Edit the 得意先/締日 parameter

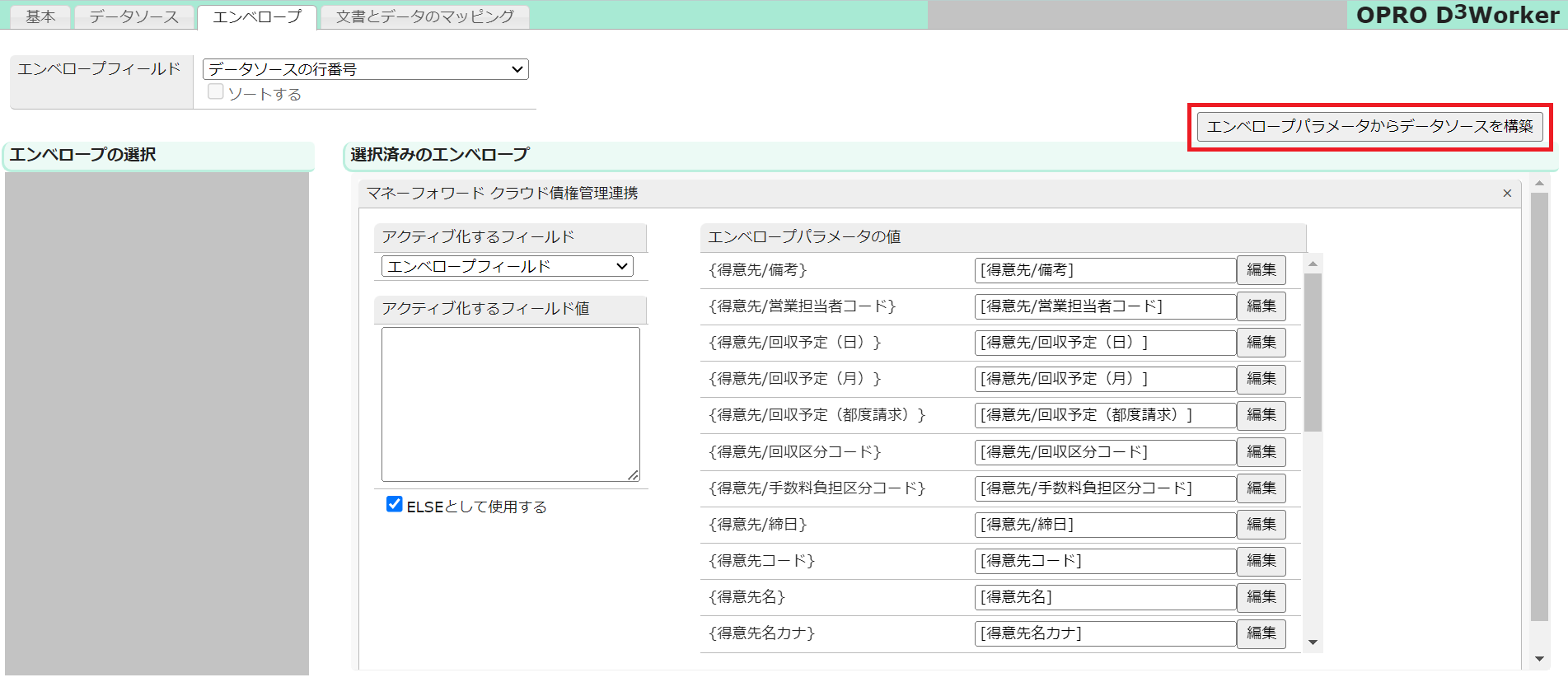(1261, 525)
